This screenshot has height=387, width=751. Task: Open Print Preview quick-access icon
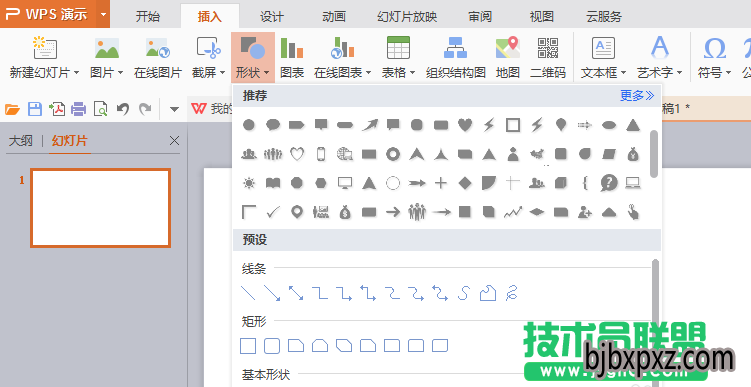tap(101, 109)
